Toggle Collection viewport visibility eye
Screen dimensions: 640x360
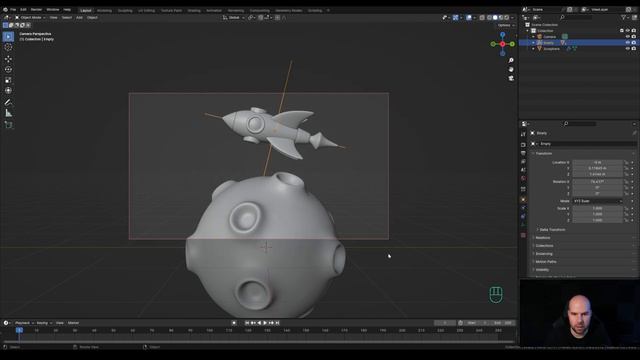[x=628, y=31]
